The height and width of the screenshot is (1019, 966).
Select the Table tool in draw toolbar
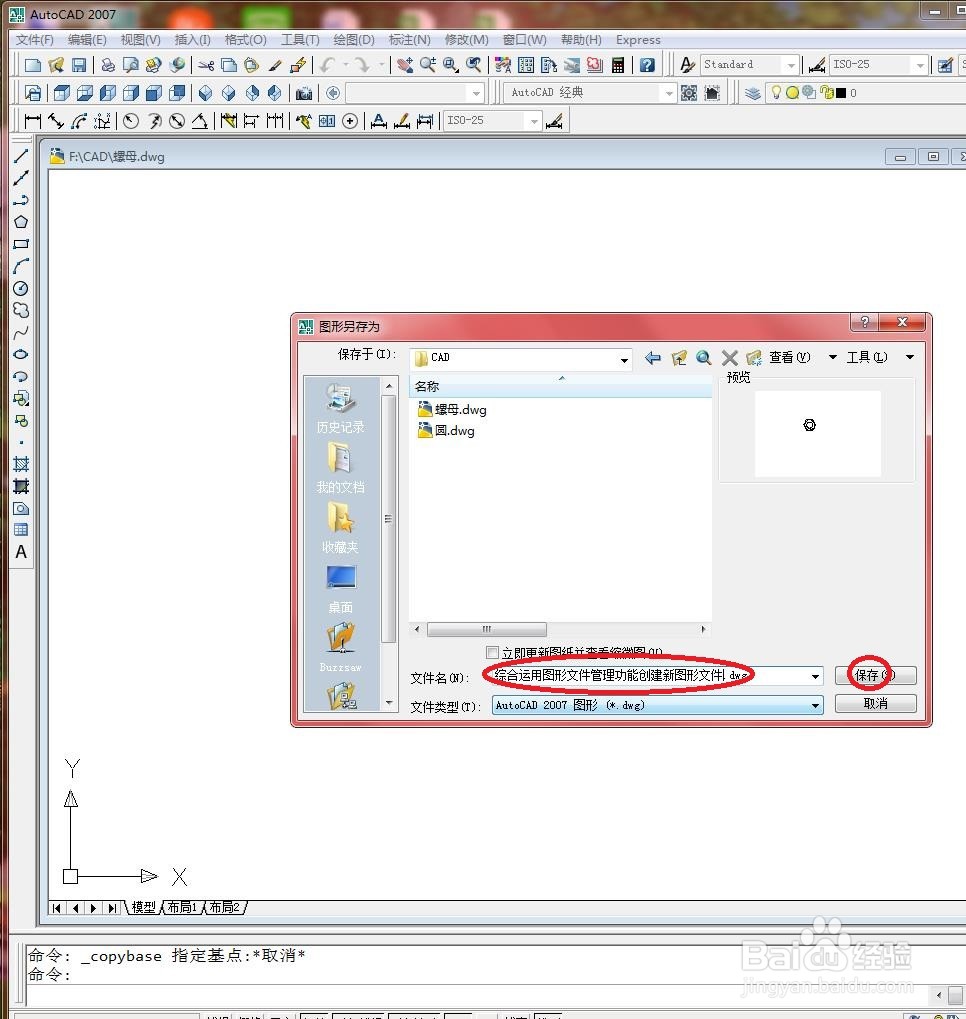(21, 530)
